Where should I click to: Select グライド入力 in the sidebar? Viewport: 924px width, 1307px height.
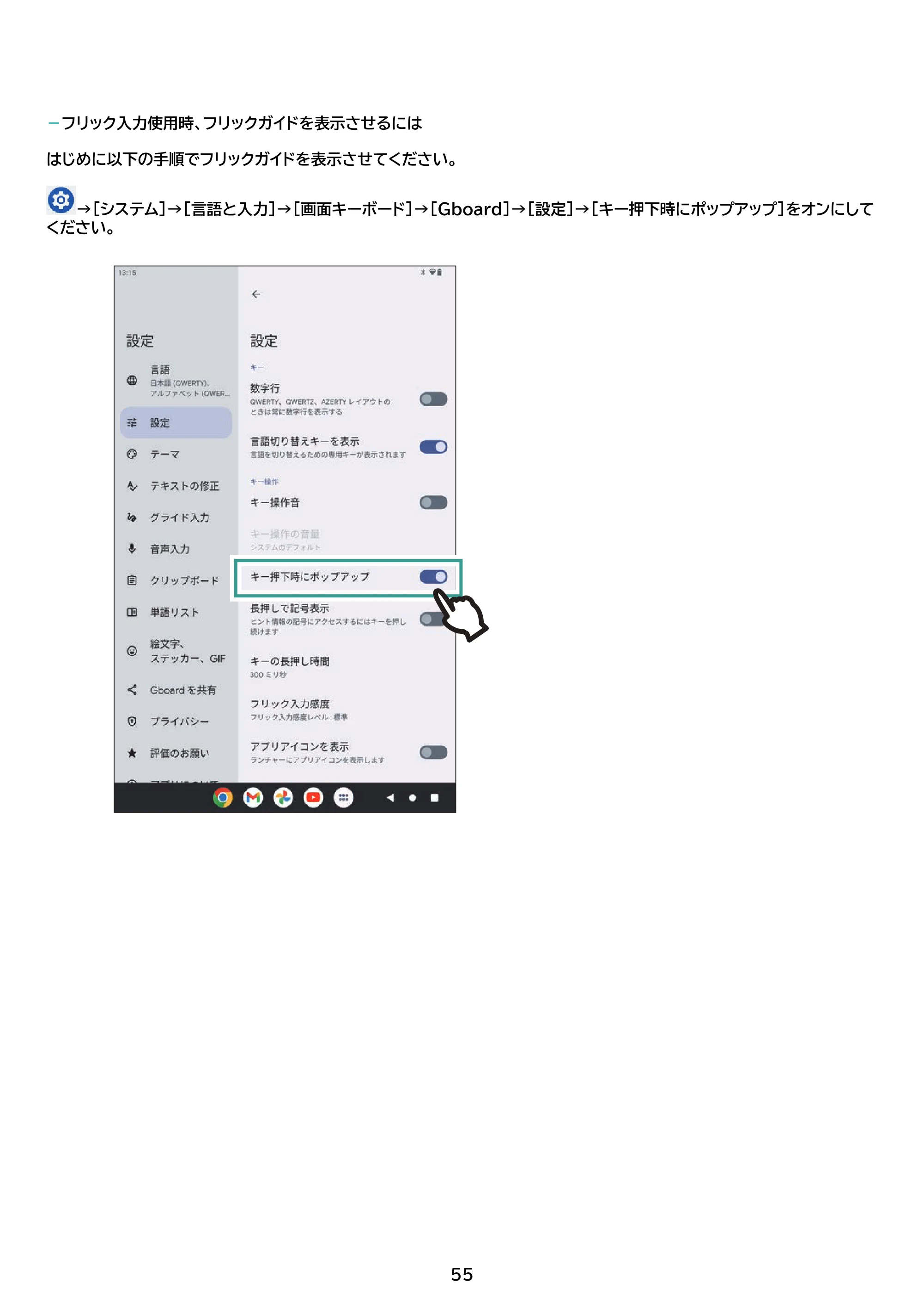coord(179,517)
